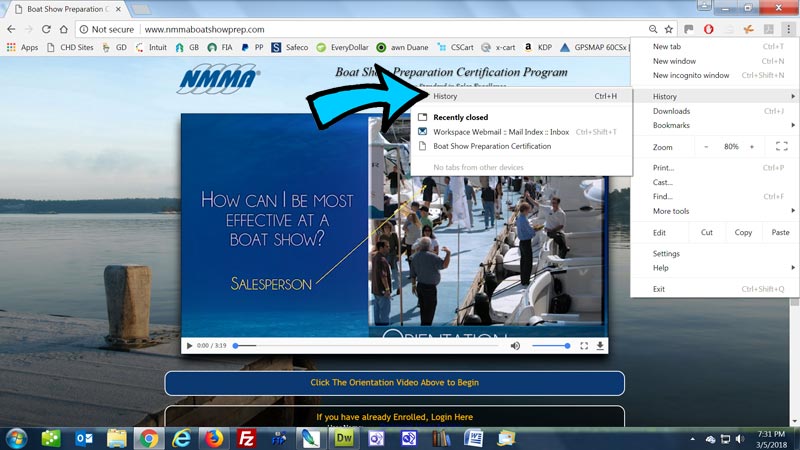Go to the browser home page
This screenshot has height=450, width=800.
[63, 29]
